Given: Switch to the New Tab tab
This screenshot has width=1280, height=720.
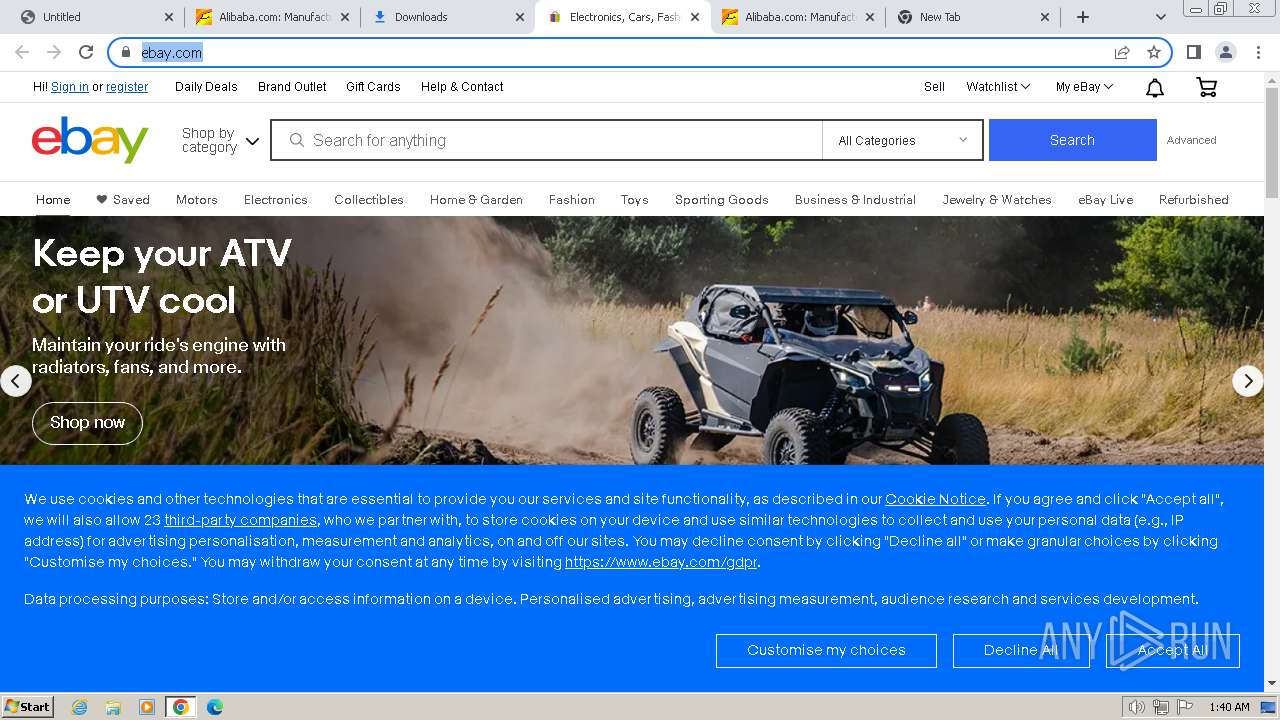Looking at the screenshot, I should click(x=972, y=17).
